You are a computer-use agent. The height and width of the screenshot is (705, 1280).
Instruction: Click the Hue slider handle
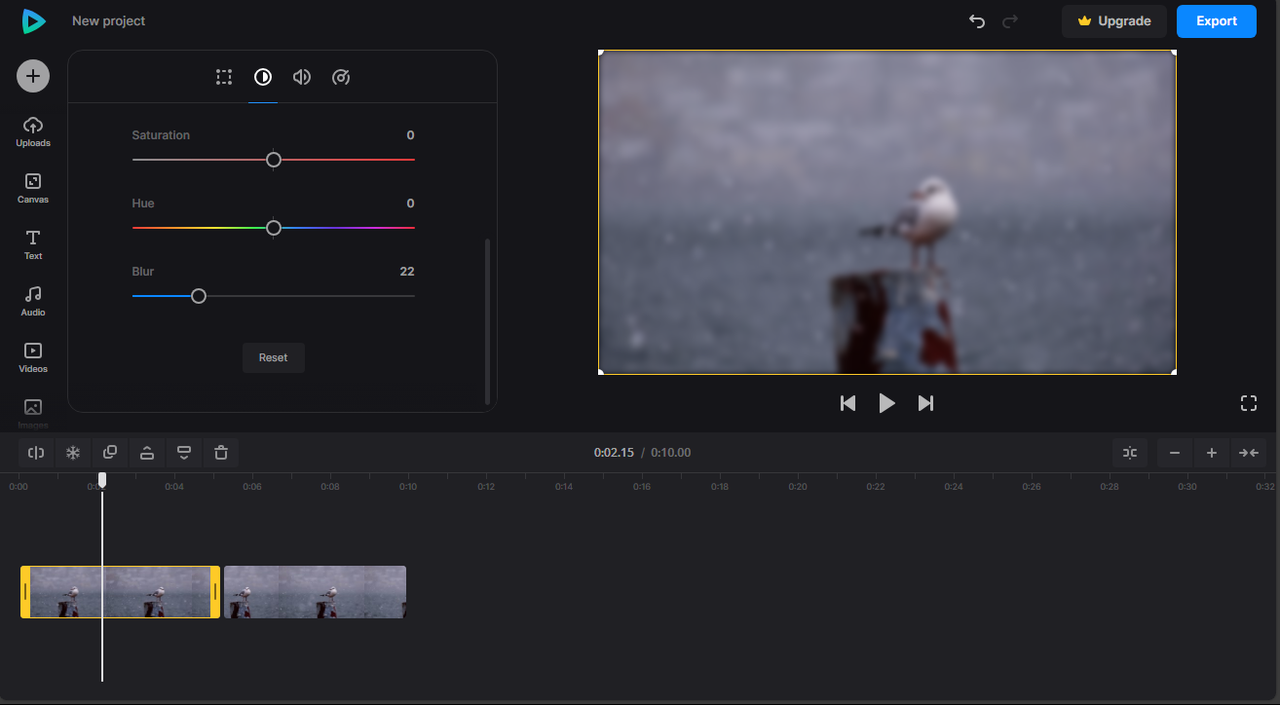coord(273,228)
